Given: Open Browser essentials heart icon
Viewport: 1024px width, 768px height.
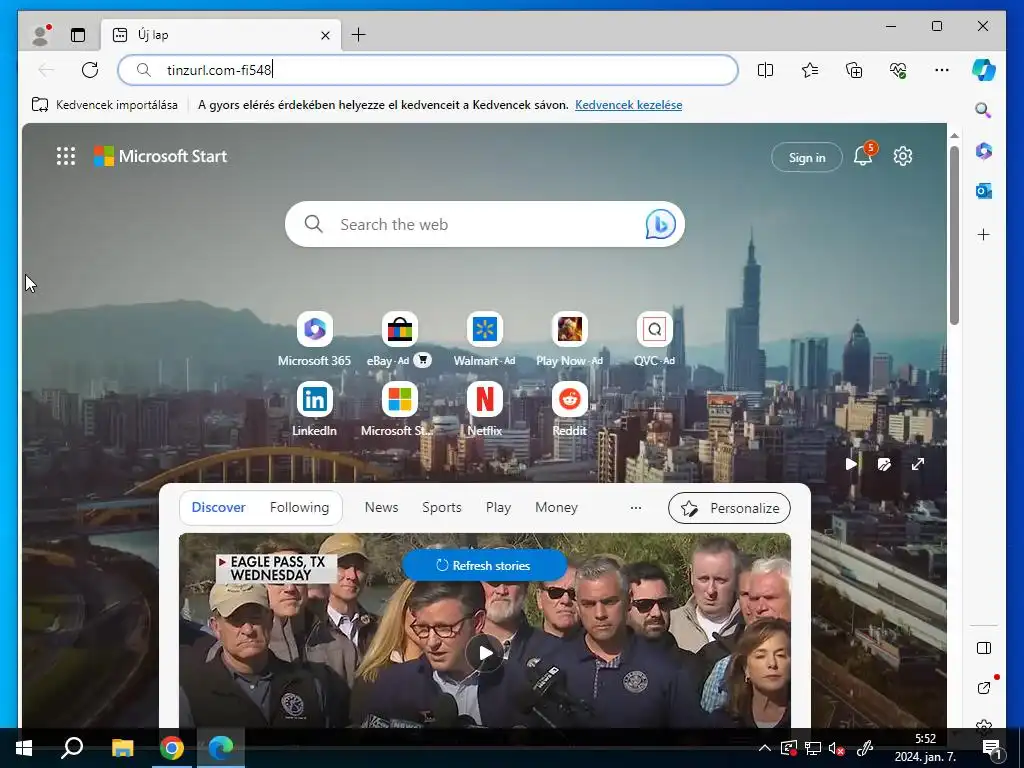Looking at the screenshot, I should [898, 70].
